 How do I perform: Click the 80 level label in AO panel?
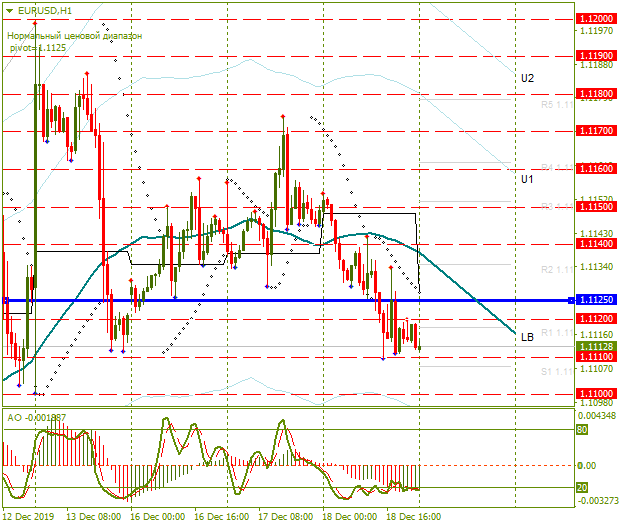coord(582,430)
